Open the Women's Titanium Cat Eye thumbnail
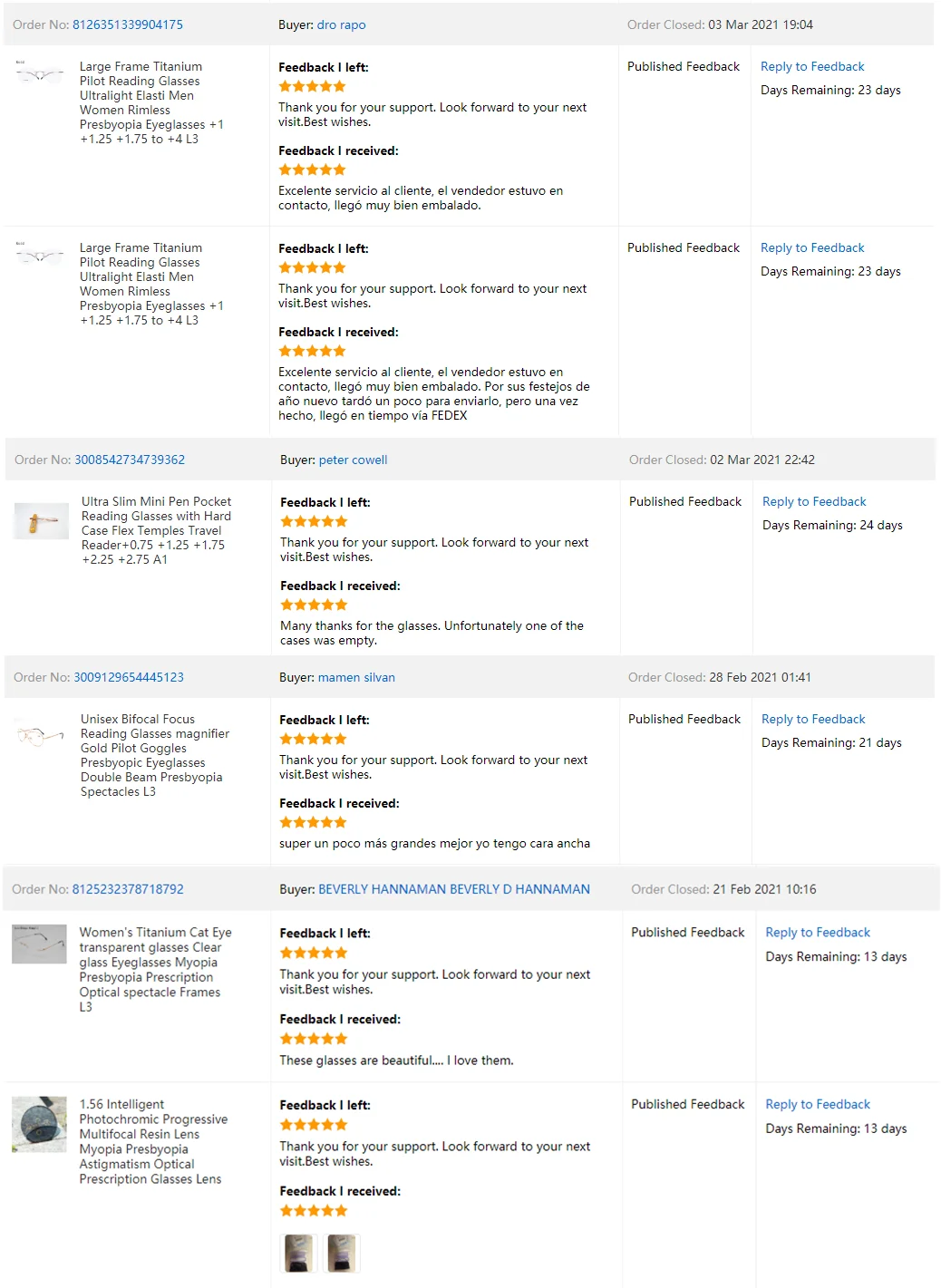The image size is (941, 1288). tap(39, 944)
